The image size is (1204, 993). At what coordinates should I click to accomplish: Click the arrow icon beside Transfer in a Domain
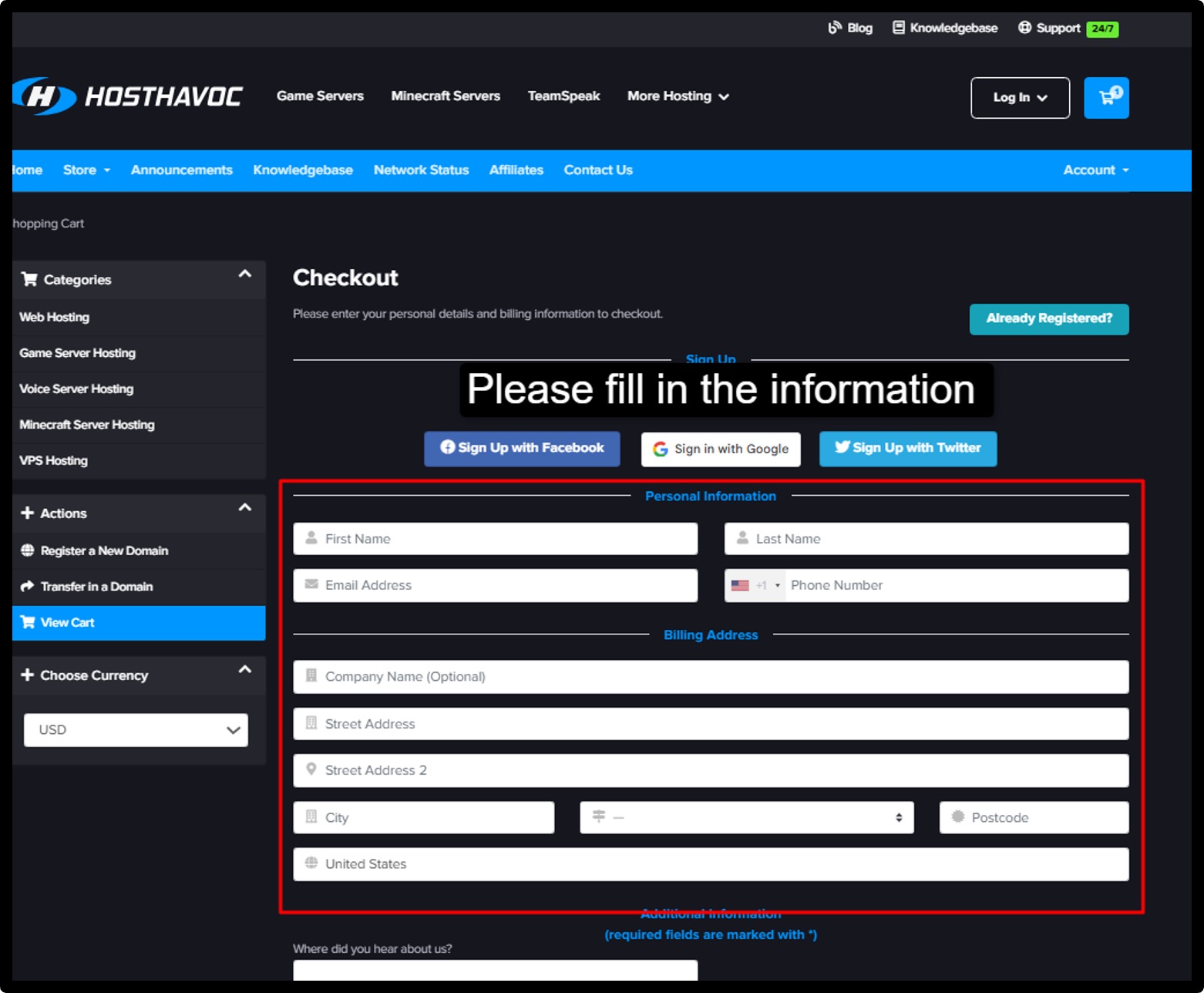pyautogui.click(x=29, y=586)
